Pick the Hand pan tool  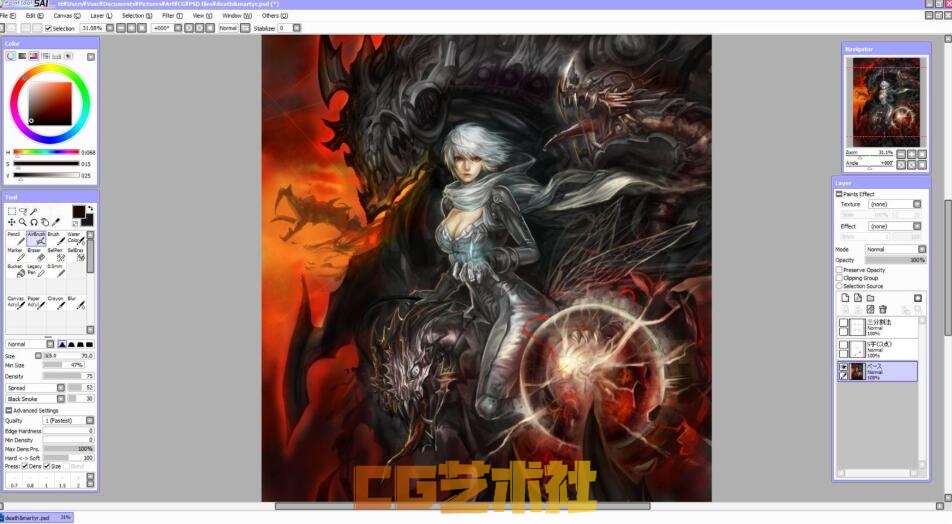point(45,222)
